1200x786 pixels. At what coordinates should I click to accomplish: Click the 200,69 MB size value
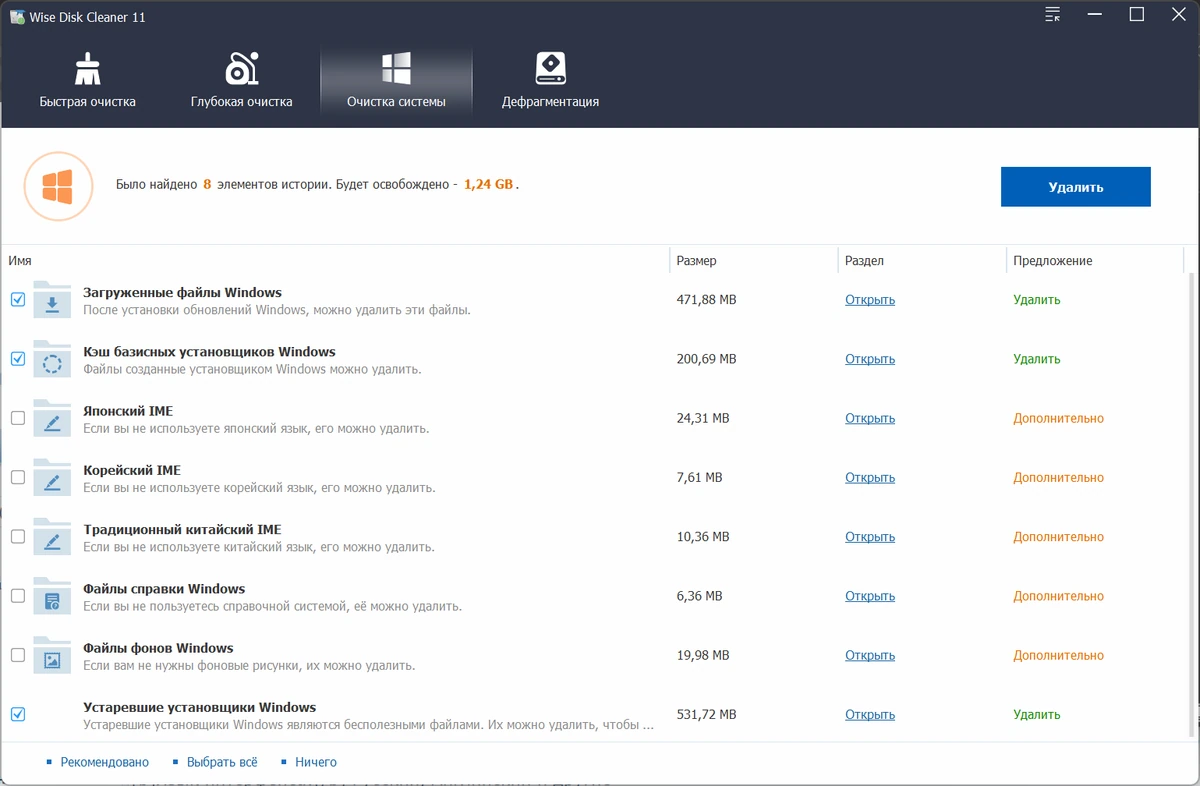[706, 359]
